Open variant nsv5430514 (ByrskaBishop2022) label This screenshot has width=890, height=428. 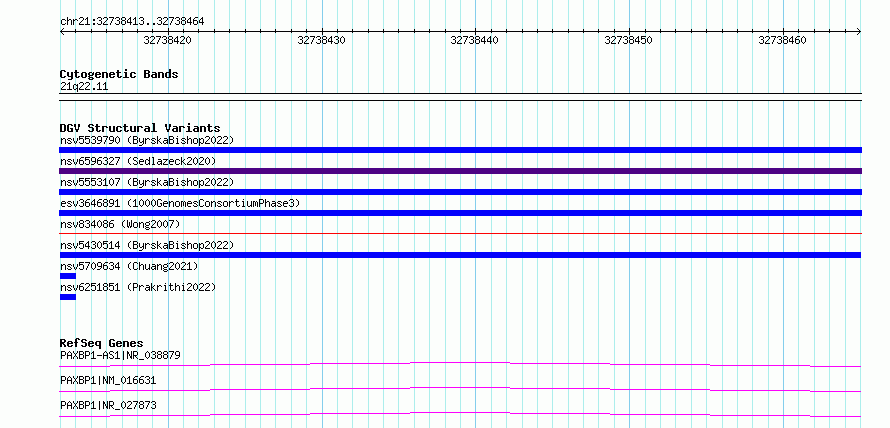(147, 245)
